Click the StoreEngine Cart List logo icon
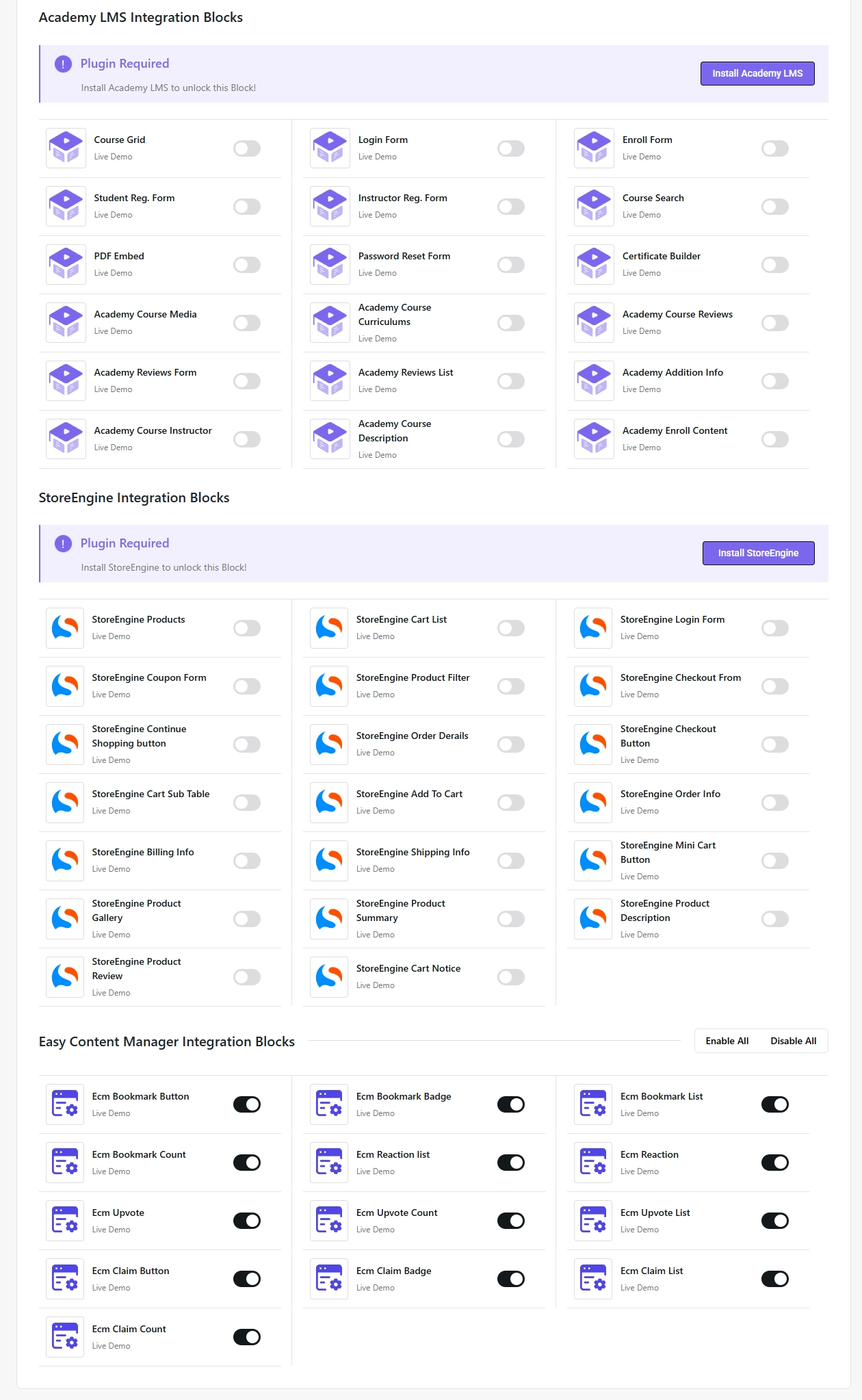This screenshot has width=862, height=1400. coord(329,627)
